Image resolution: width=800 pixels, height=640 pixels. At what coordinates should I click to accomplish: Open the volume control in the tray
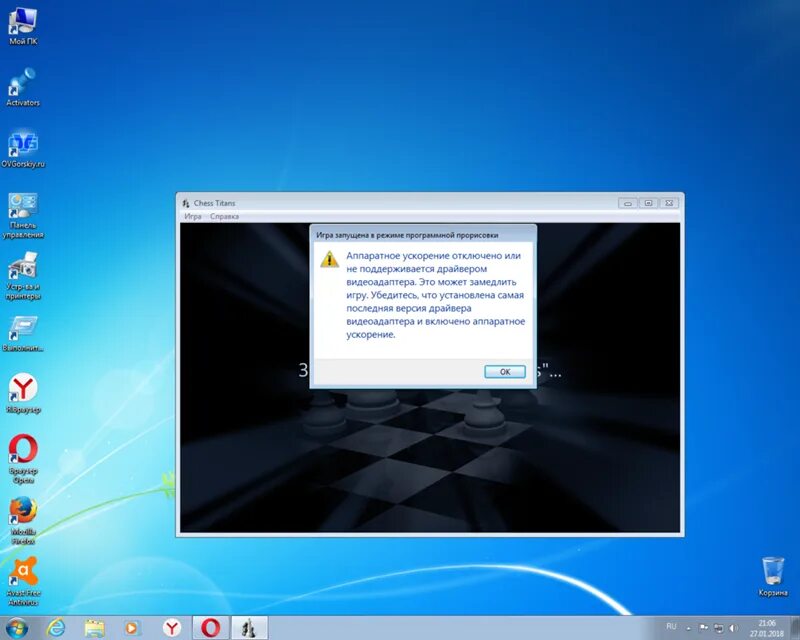point(735,628)
